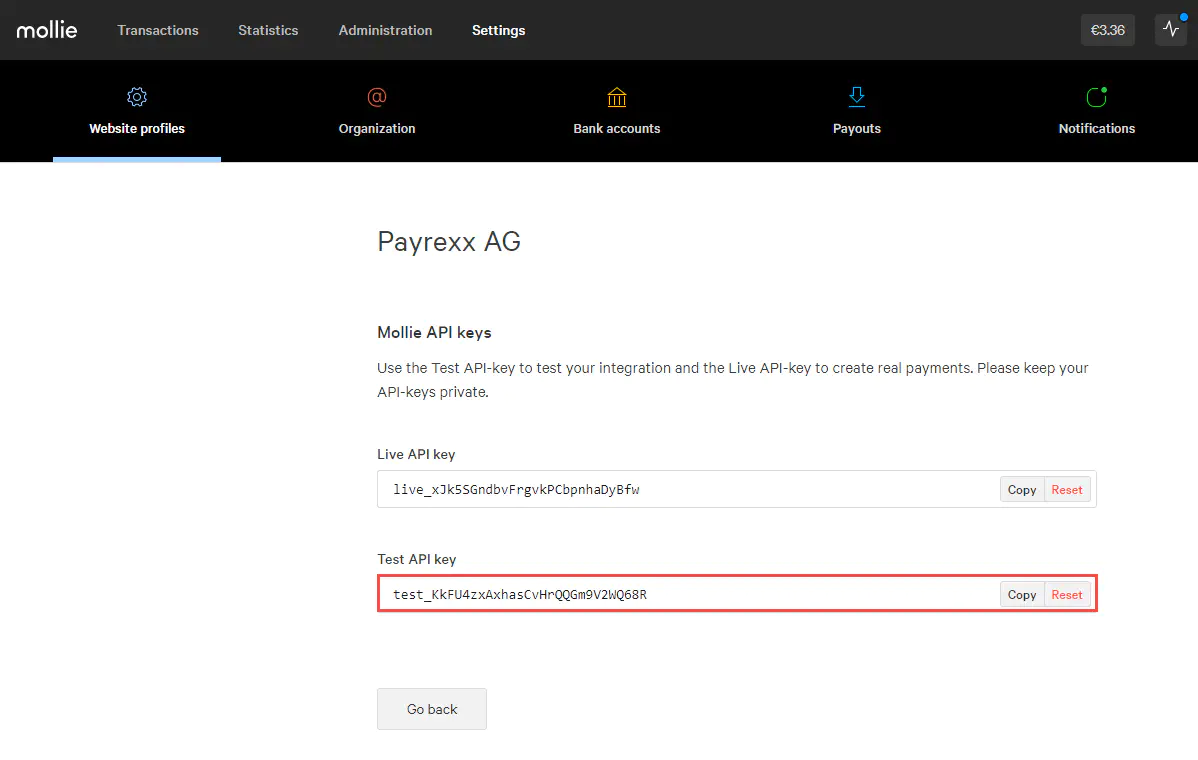Open the Administration menu
1198x760 pixels.
tap(385, 30)
